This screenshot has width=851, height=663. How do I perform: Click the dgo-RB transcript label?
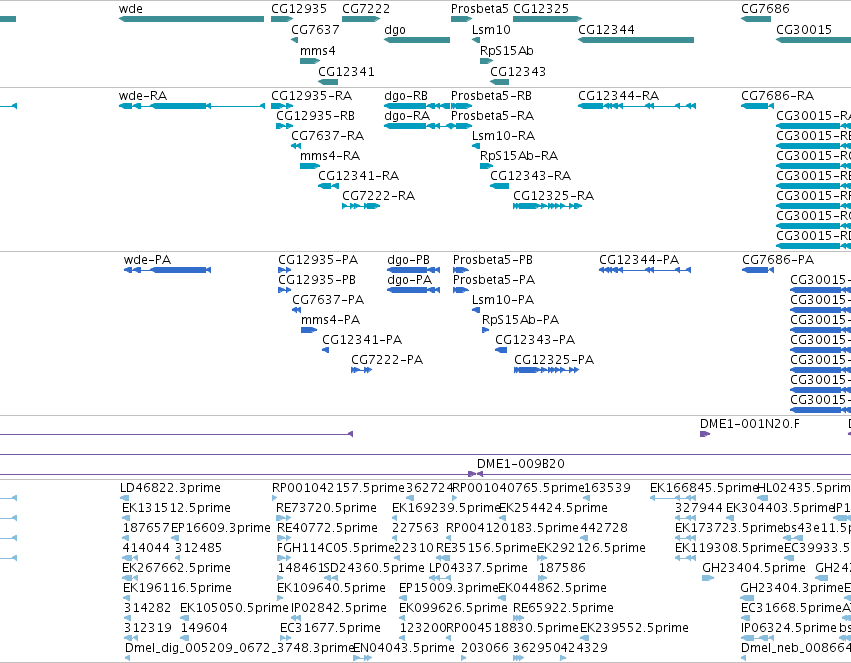click(406, 96)
